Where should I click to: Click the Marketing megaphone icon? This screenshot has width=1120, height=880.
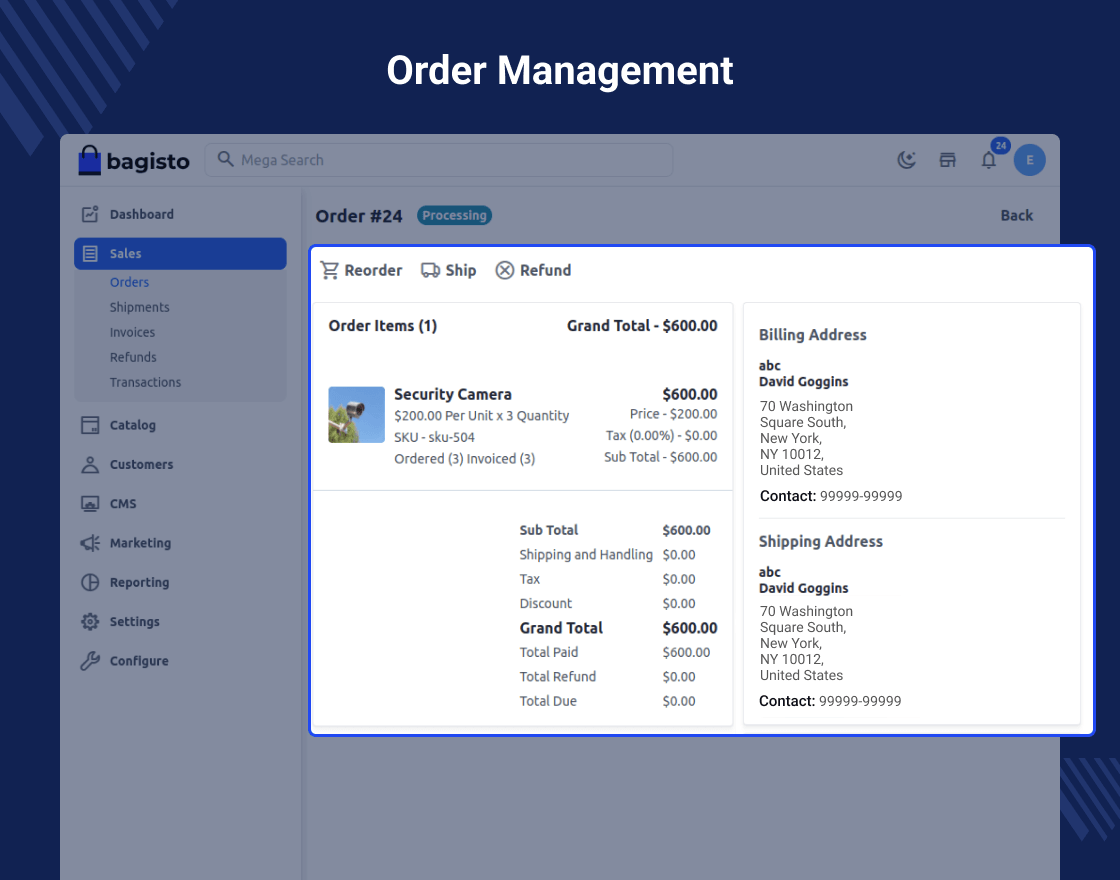click(90, 543)
